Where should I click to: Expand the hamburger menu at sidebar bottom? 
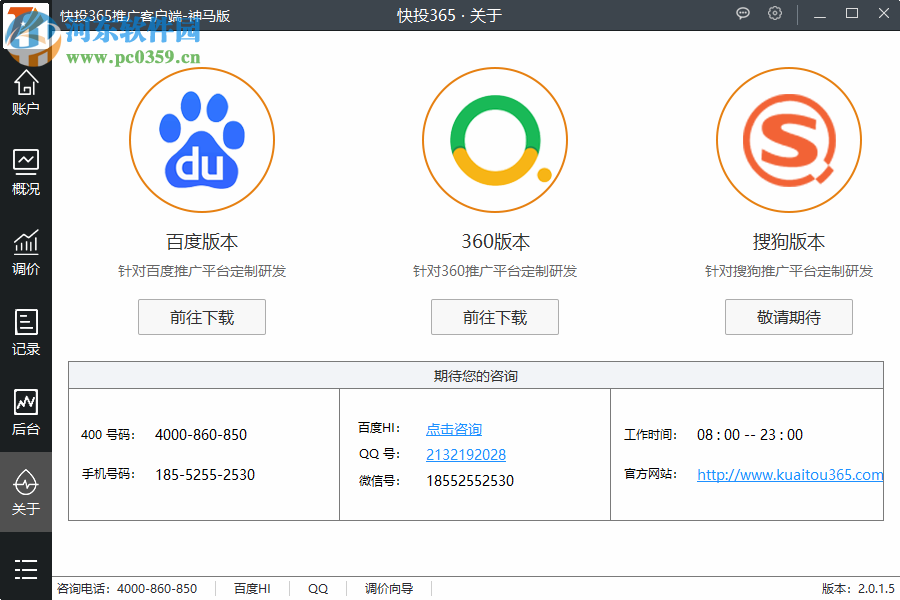click(x=26, y=569)
